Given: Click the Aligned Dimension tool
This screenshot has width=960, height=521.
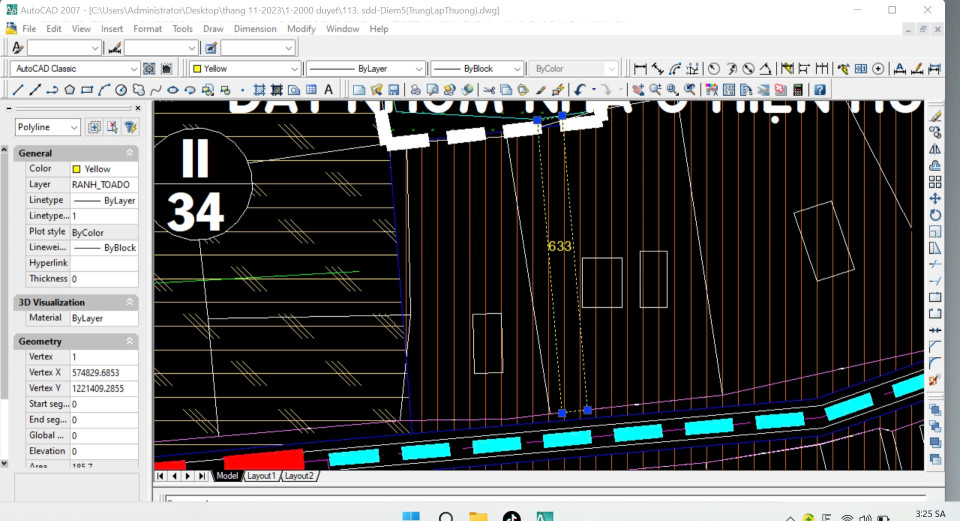Looking at the screenshot, I should [658, 69].
